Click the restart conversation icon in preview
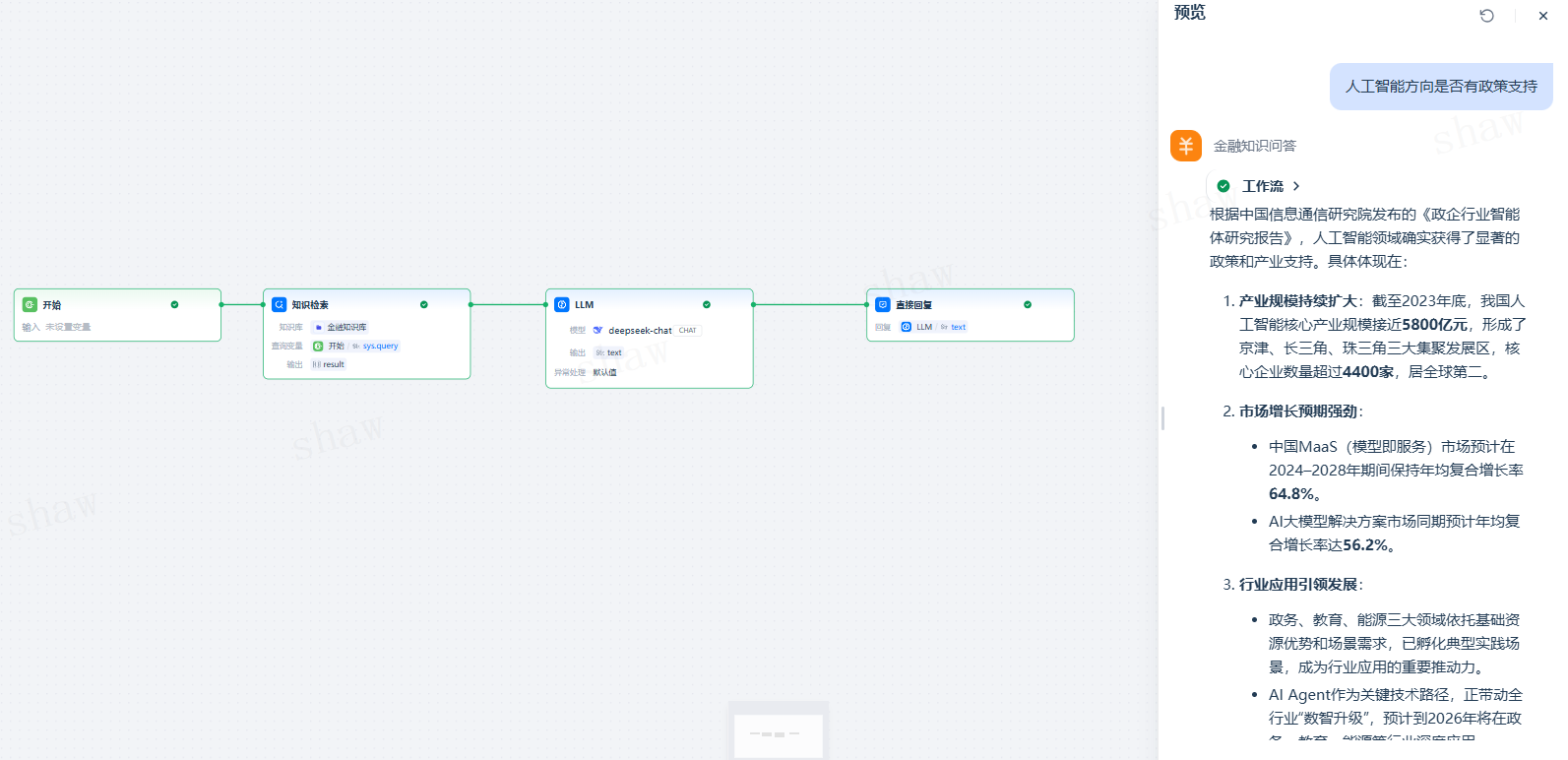The width and height of the screenshot is (1568, 760). (x=1486, y=16)
